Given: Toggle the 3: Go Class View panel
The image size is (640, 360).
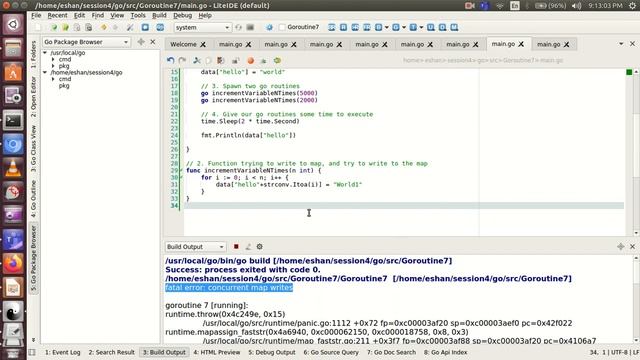Looking at the screenshot, I should [33, 149].
